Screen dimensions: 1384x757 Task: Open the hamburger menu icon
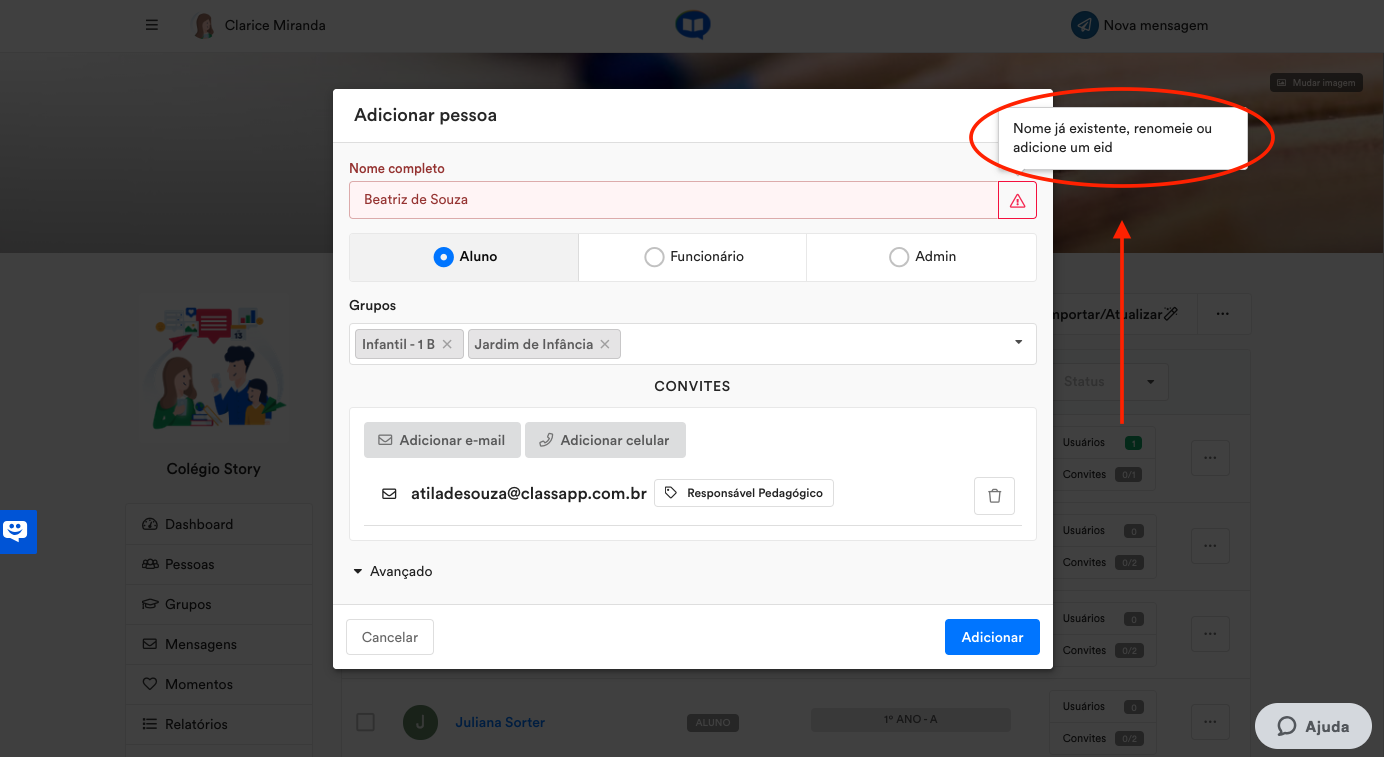[152, 25]
